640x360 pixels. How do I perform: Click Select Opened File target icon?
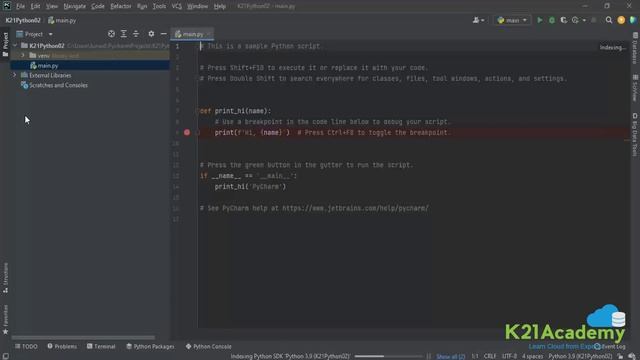111,34
